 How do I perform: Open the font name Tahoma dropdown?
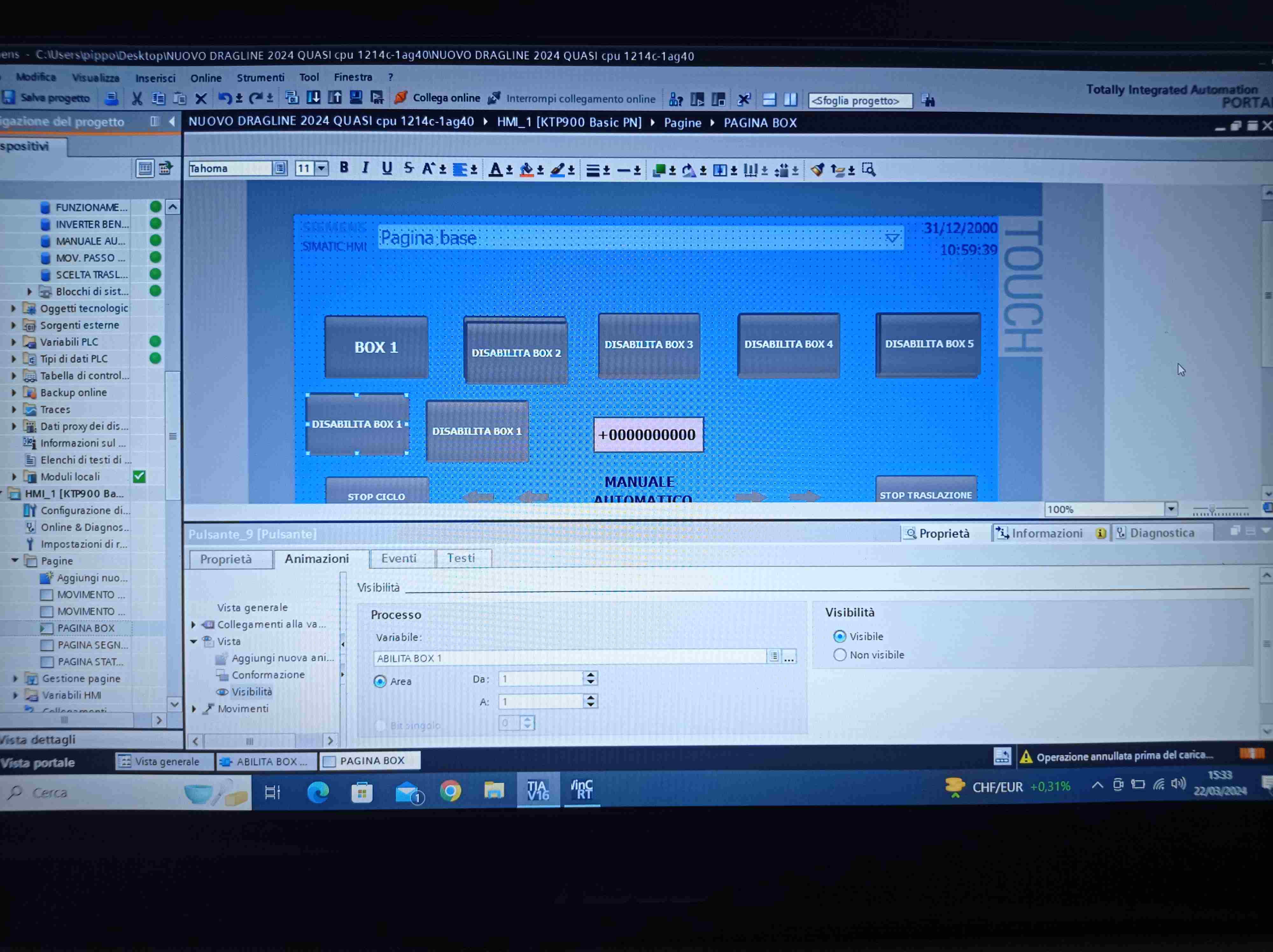pyautogui.click(x=280, y=169)
